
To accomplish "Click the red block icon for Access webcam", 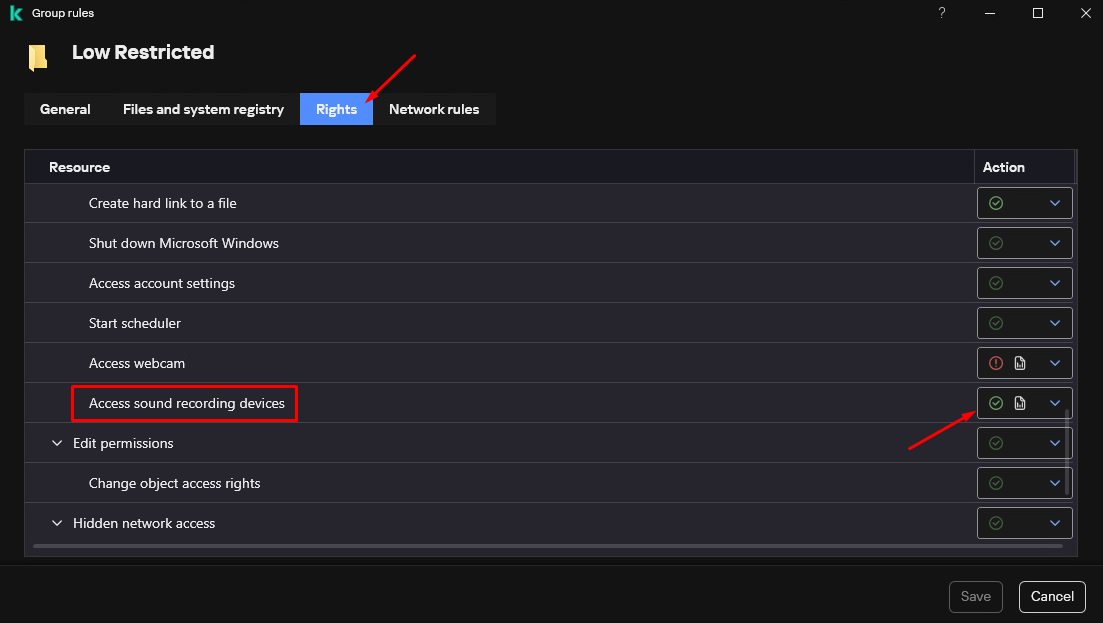I will point(995,363).
